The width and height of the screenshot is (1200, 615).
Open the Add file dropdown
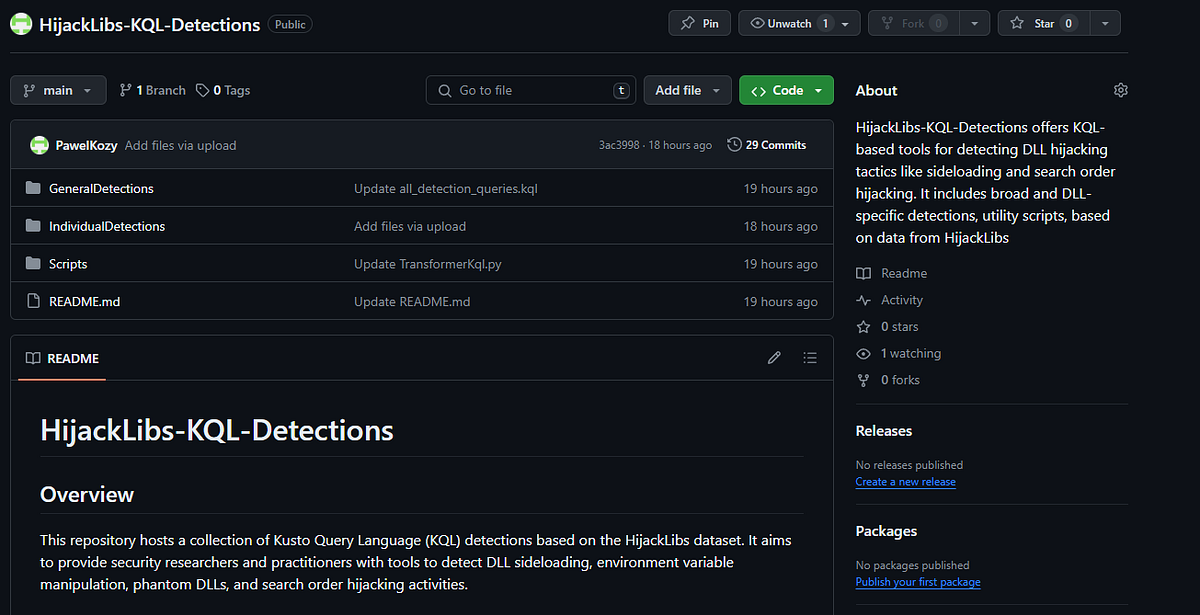pyautogui.click(x=687, y=90)
